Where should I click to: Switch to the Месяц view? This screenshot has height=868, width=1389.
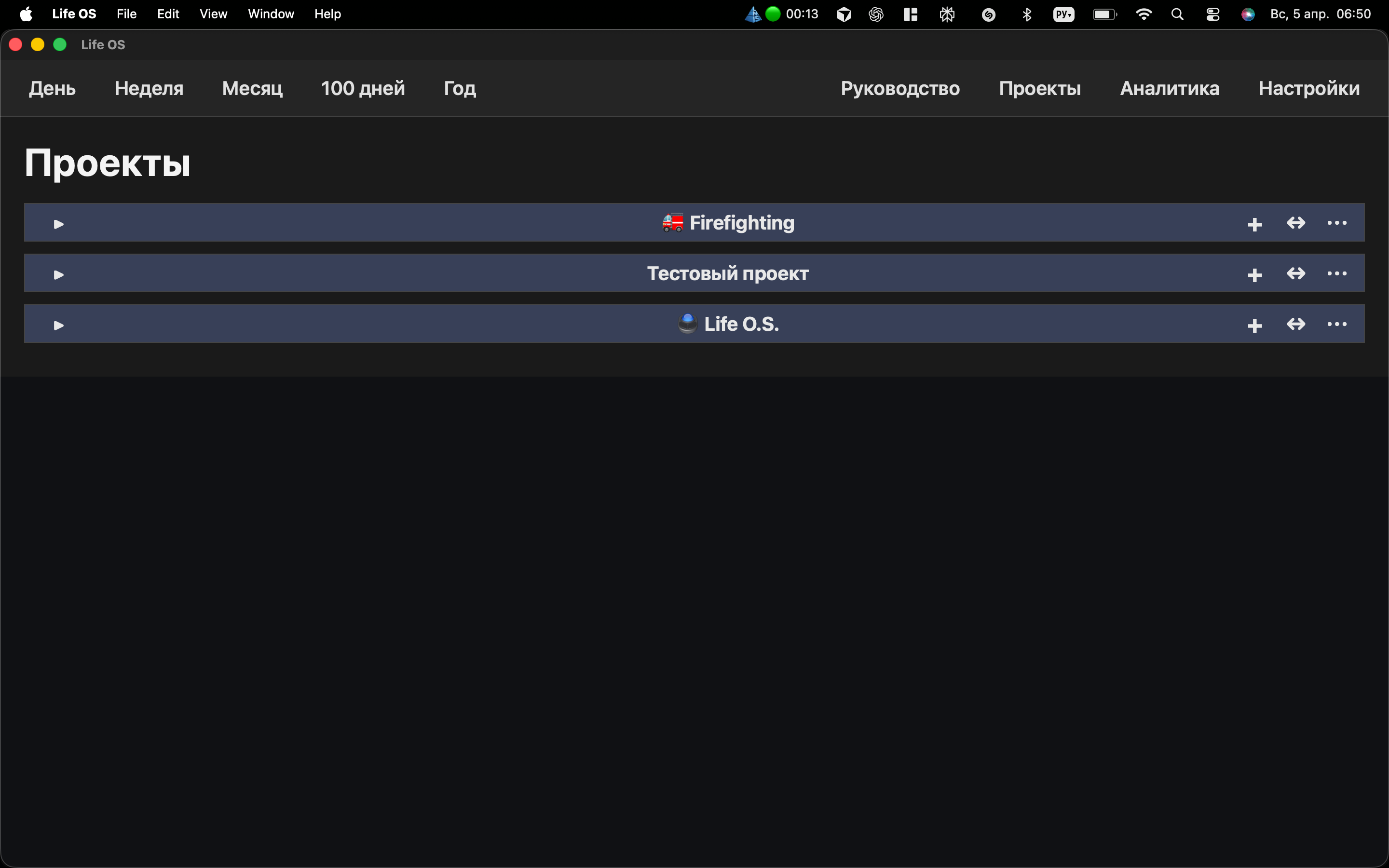pyautogui.click(x=253, y=88)
